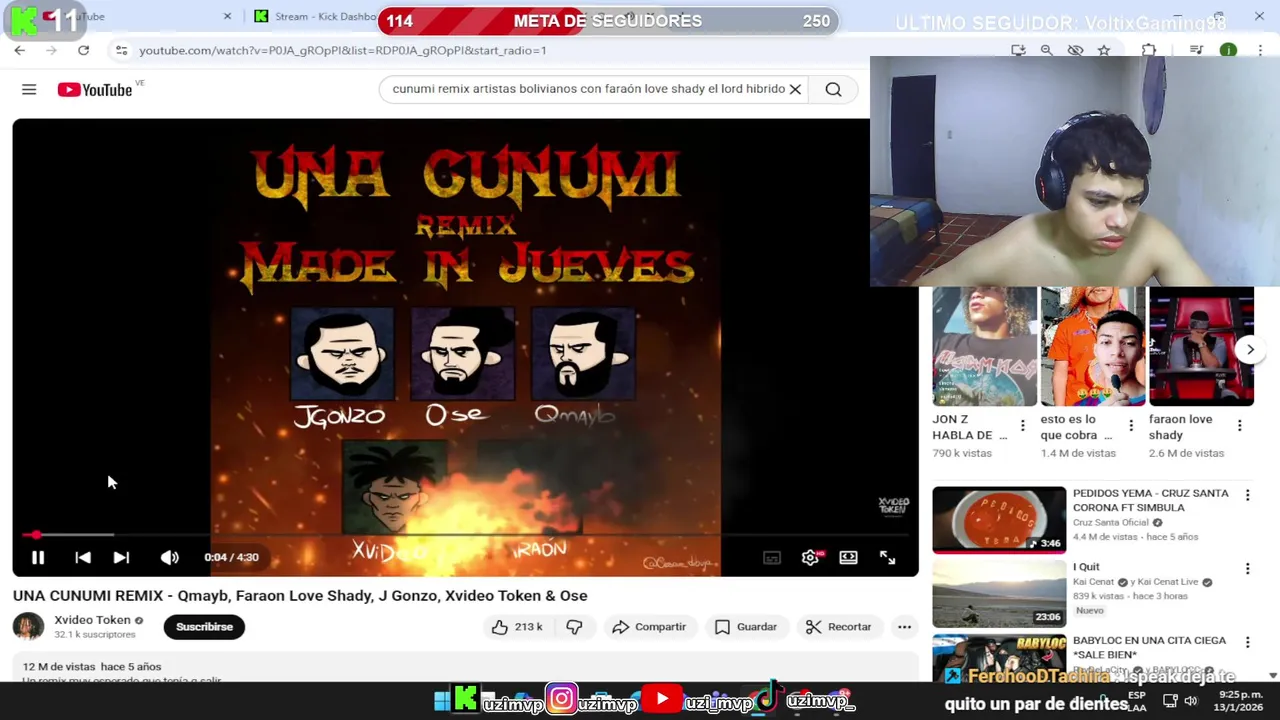Click the install app icon in the address bar

click(1018, 50)
